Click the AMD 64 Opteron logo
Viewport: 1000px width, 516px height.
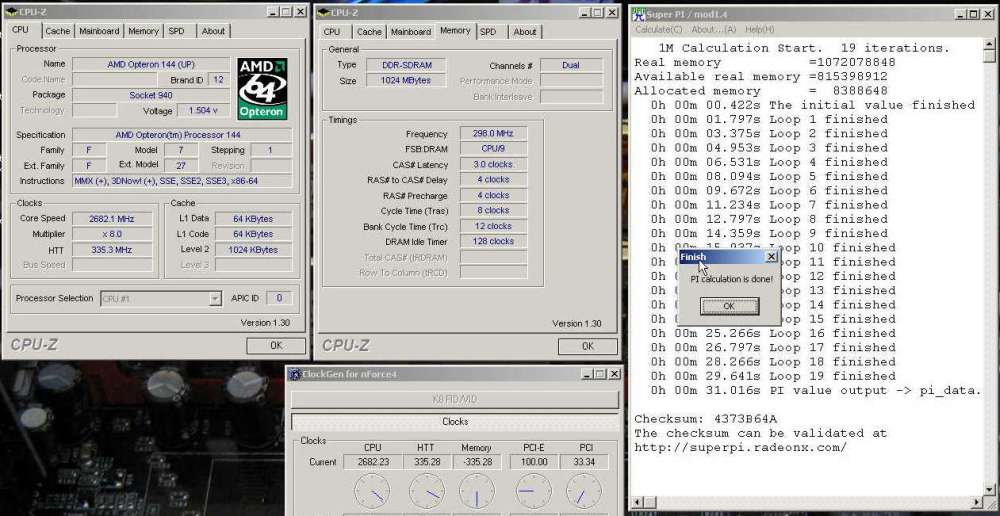(262, 89)
